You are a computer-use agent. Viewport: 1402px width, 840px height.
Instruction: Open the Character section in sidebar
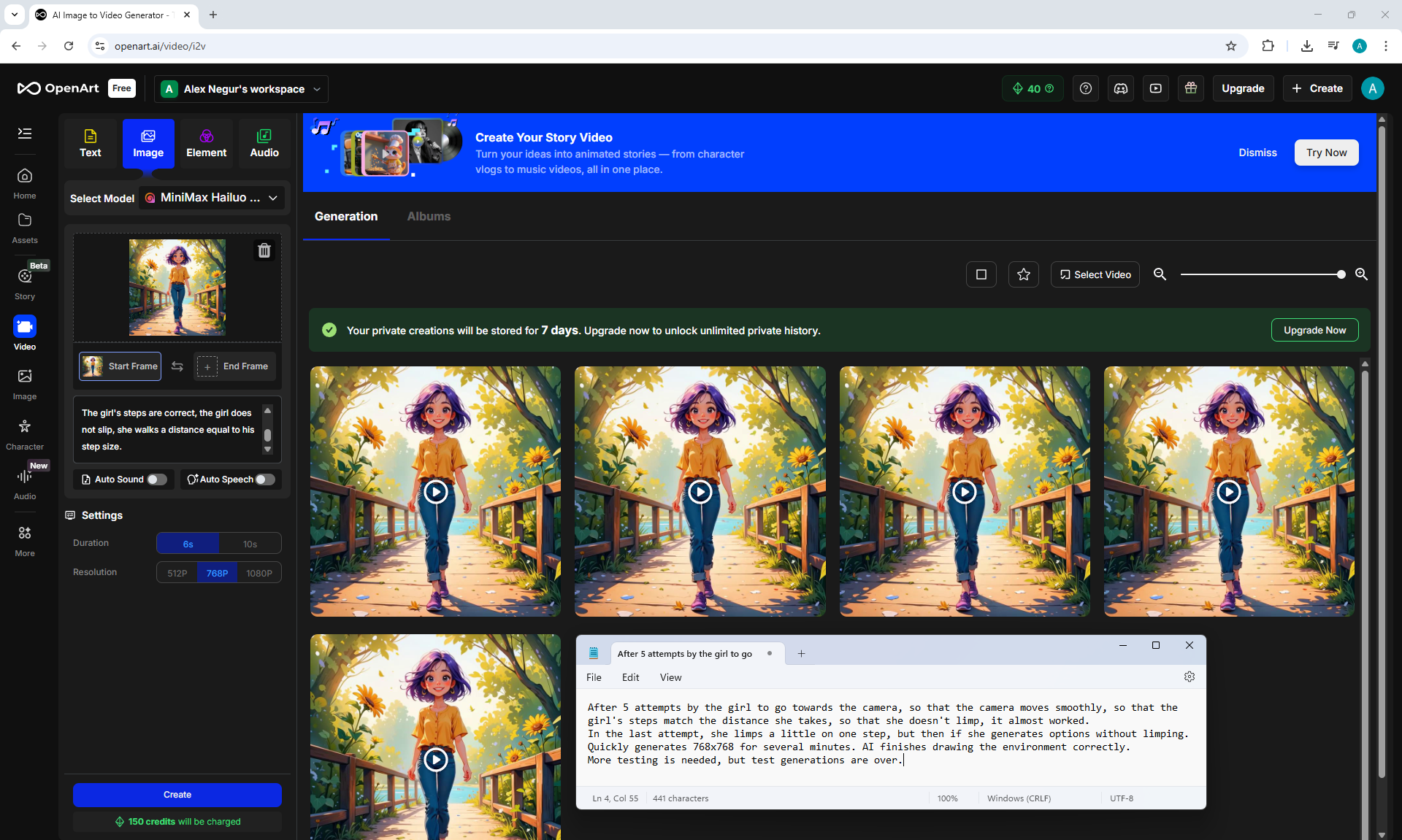click(x=25, y=434)
